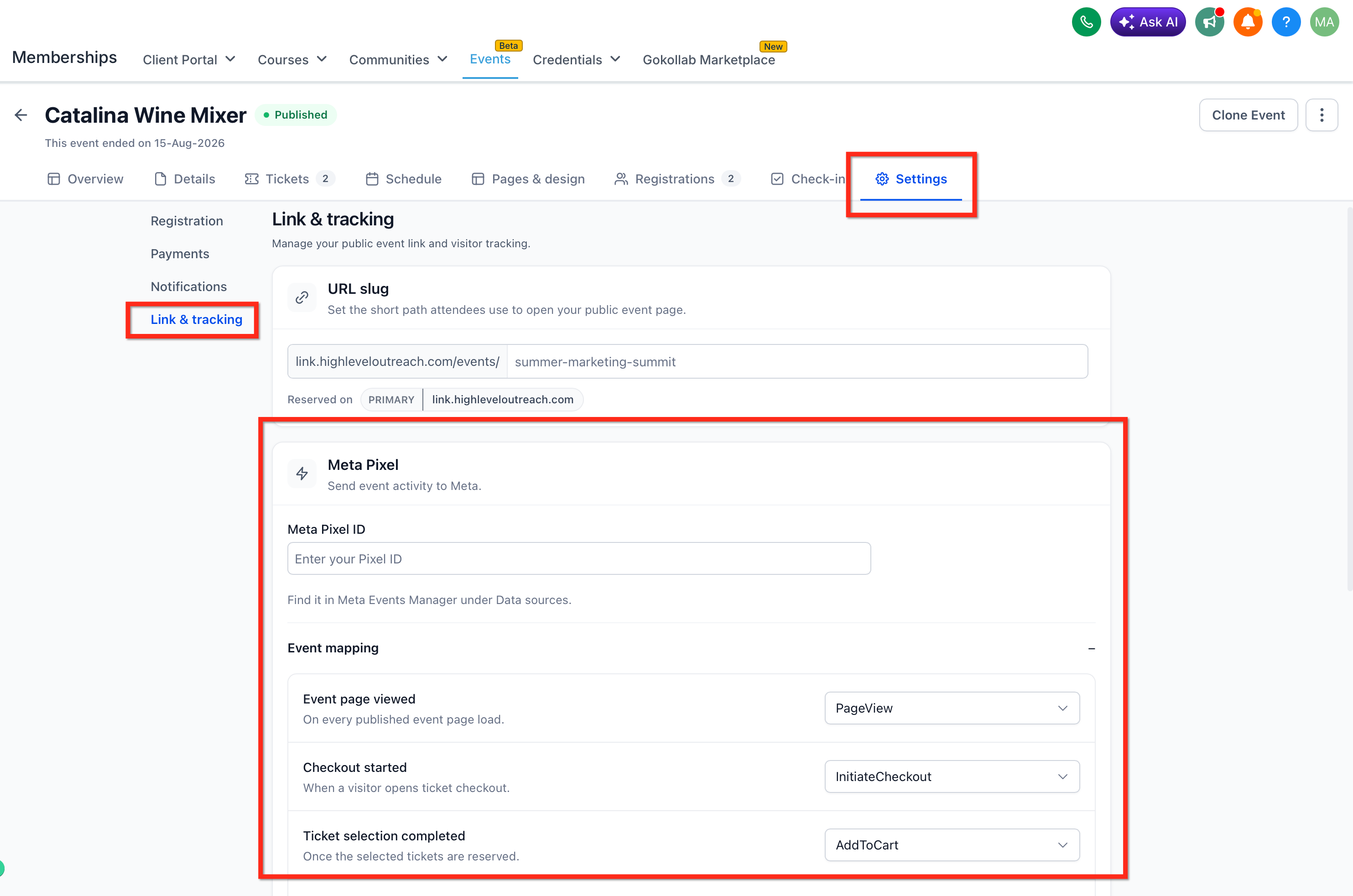Viewport: 1353px width, 896px height.
Task: Expand the Client Portal menu
Action: (x=189, y=59)
